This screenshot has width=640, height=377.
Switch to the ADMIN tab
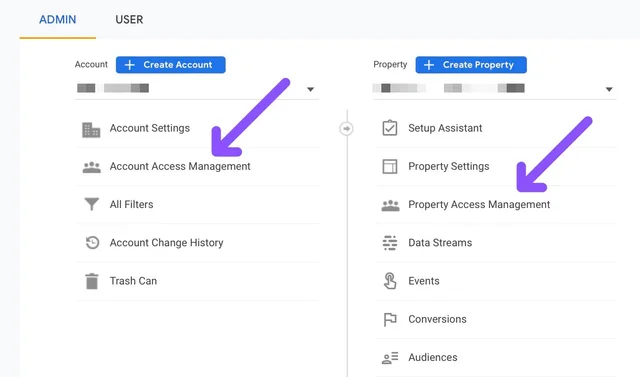pos(58,20)
